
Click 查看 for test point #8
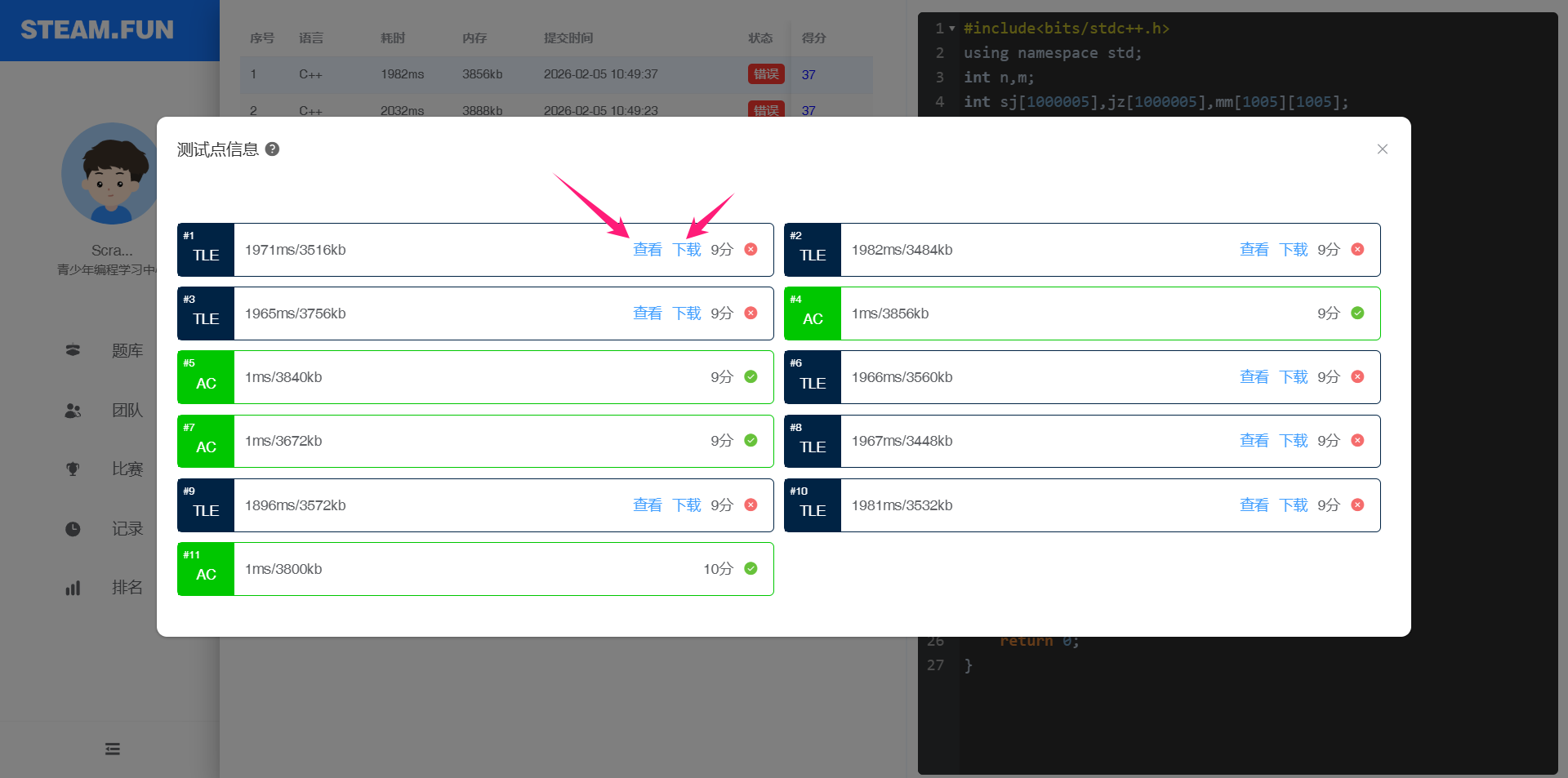click(x=1254, y=441)
